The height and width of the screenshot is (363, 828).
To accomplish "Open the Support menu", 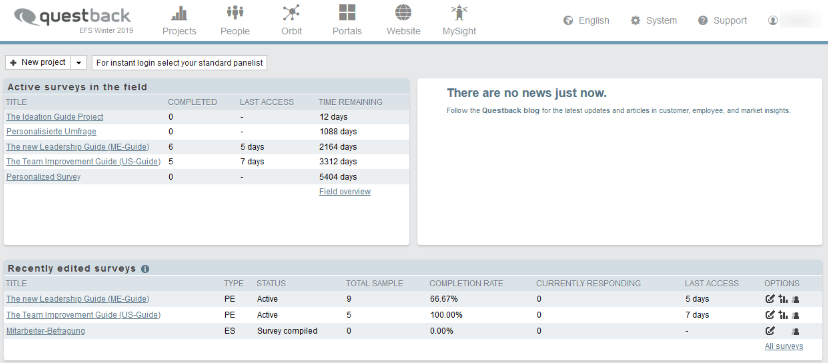I will click(722, 21).
